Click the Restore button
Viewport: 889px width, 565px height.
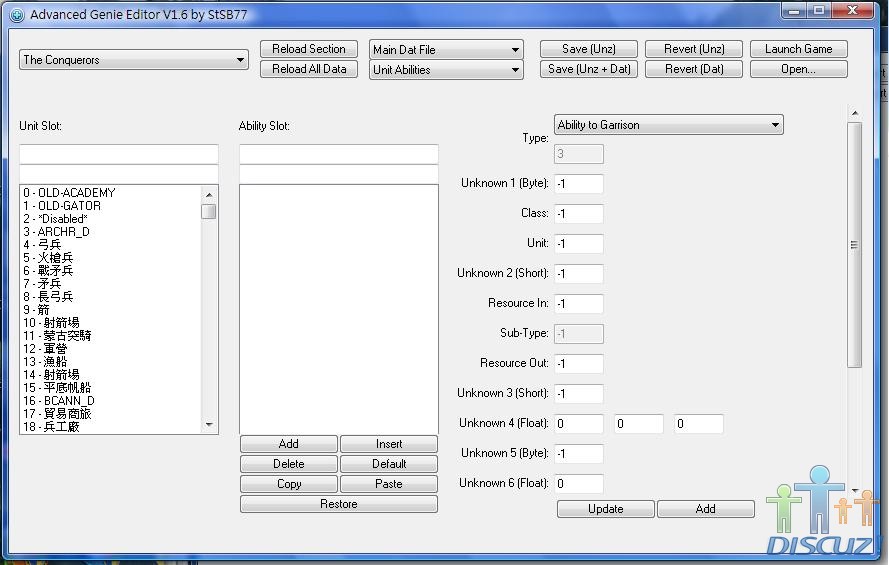tap(338, 504)
